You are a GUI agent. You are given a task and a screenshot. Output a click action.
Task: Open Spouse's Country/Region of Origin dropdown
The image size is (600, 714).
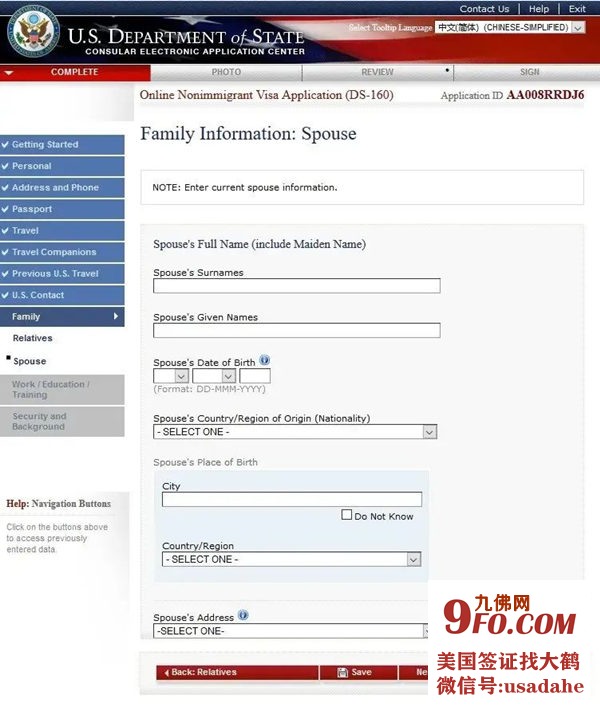click(x=295, y=432)
